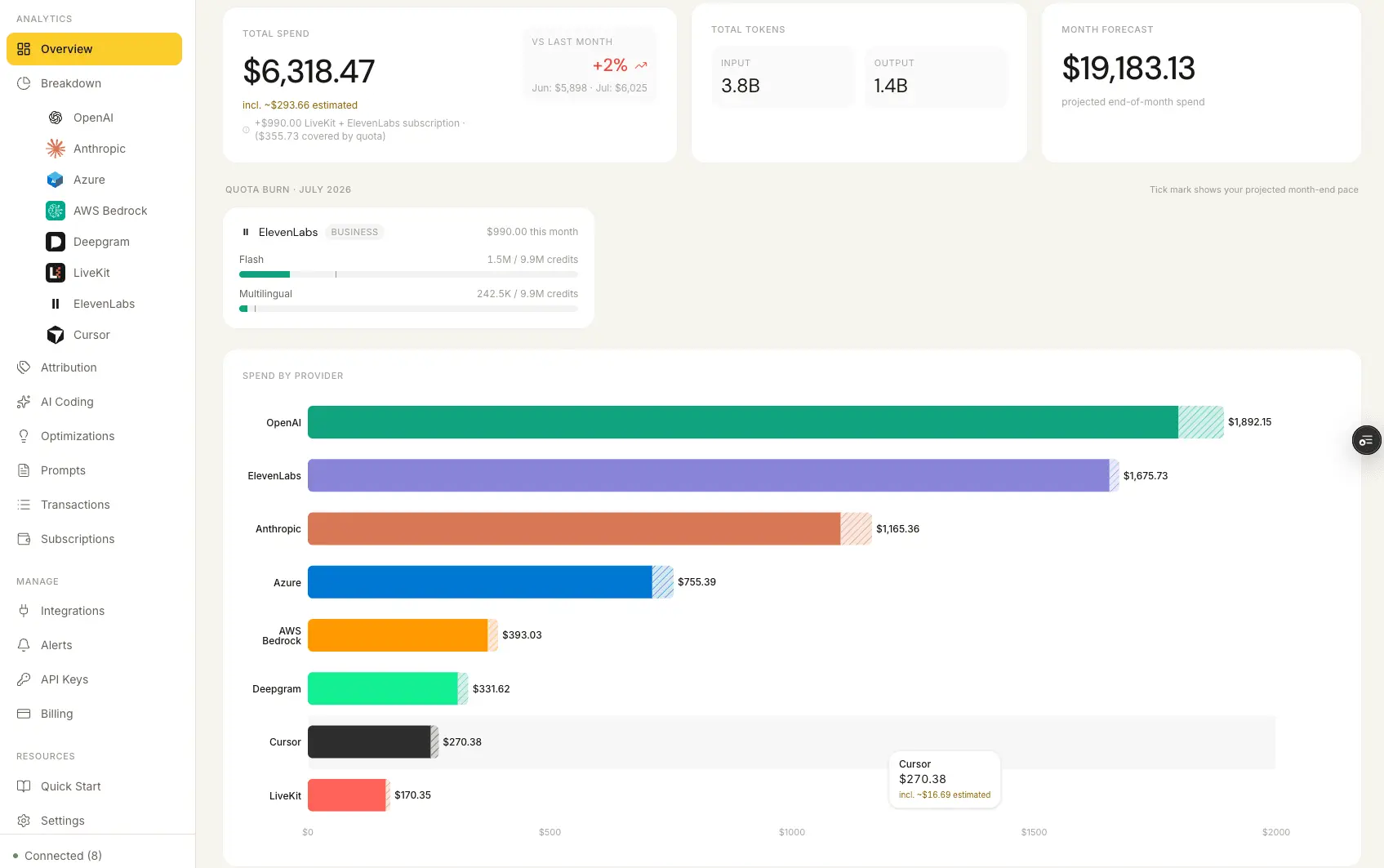Screen dimensions: 1384x868
Task: Click the red LiveKit spend bar
Action: (x=349, y=795)
